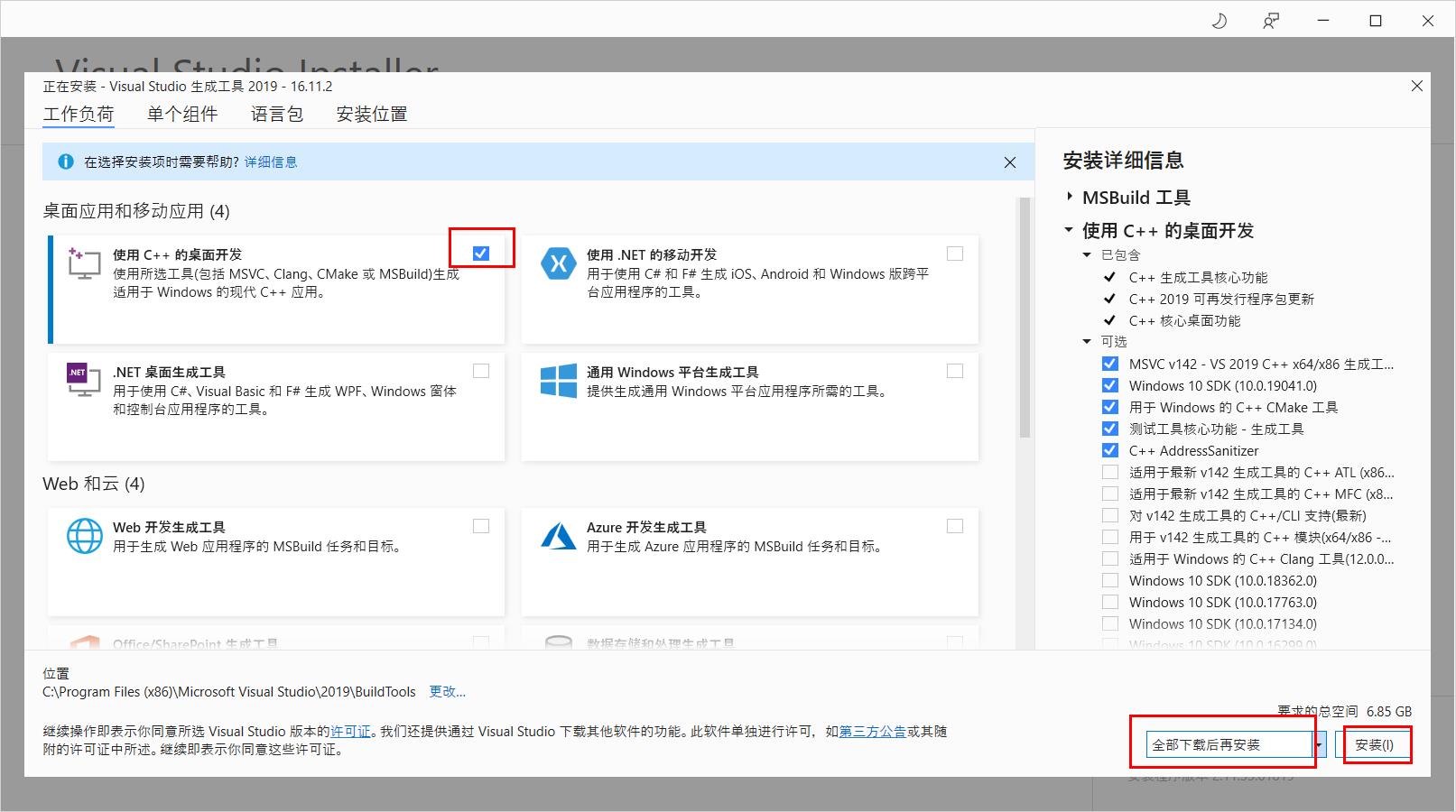This screenshot has height=812, width=1456.
Task: Collapse the 使用 C++ 的桌面开发 details section
Action: (1070, 230)
